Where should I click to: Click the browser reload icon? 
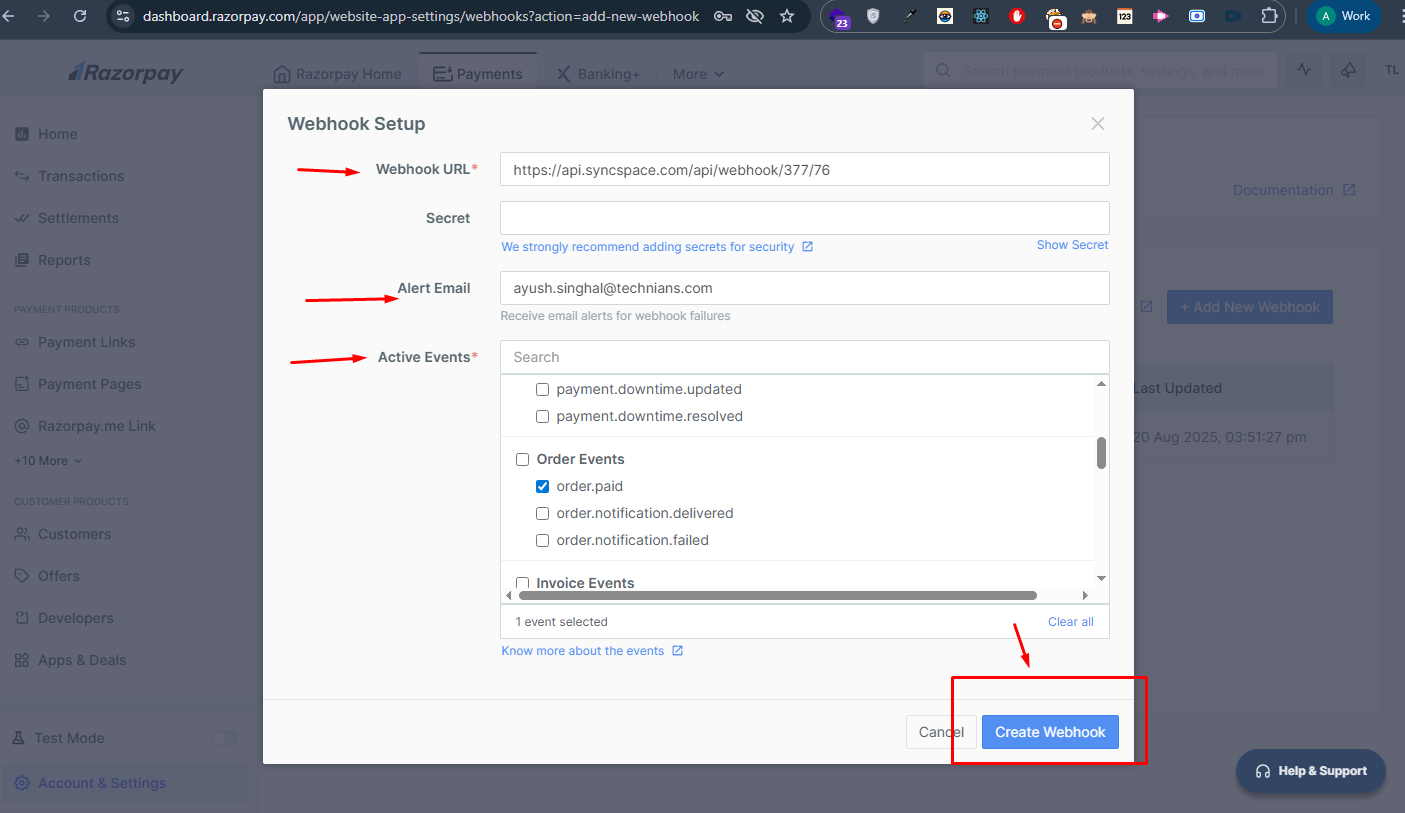coord(80,16)
